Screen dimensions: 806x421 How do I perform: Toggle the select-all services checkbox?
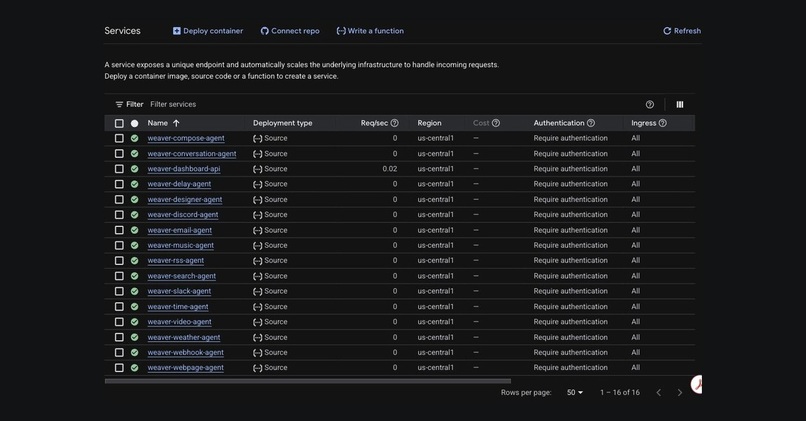(x=119, y=123)
